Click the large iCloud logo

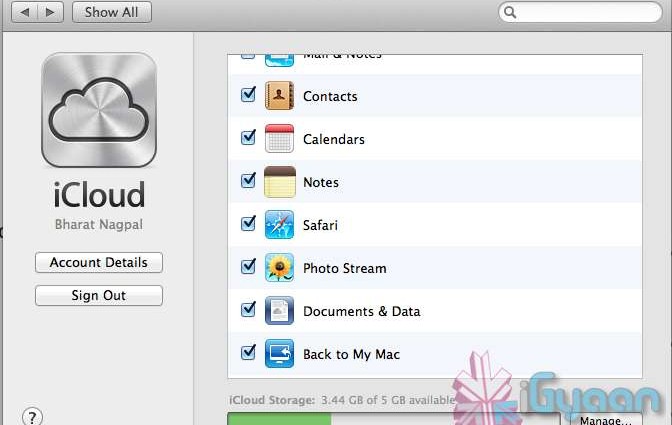[x=99, y=111]
